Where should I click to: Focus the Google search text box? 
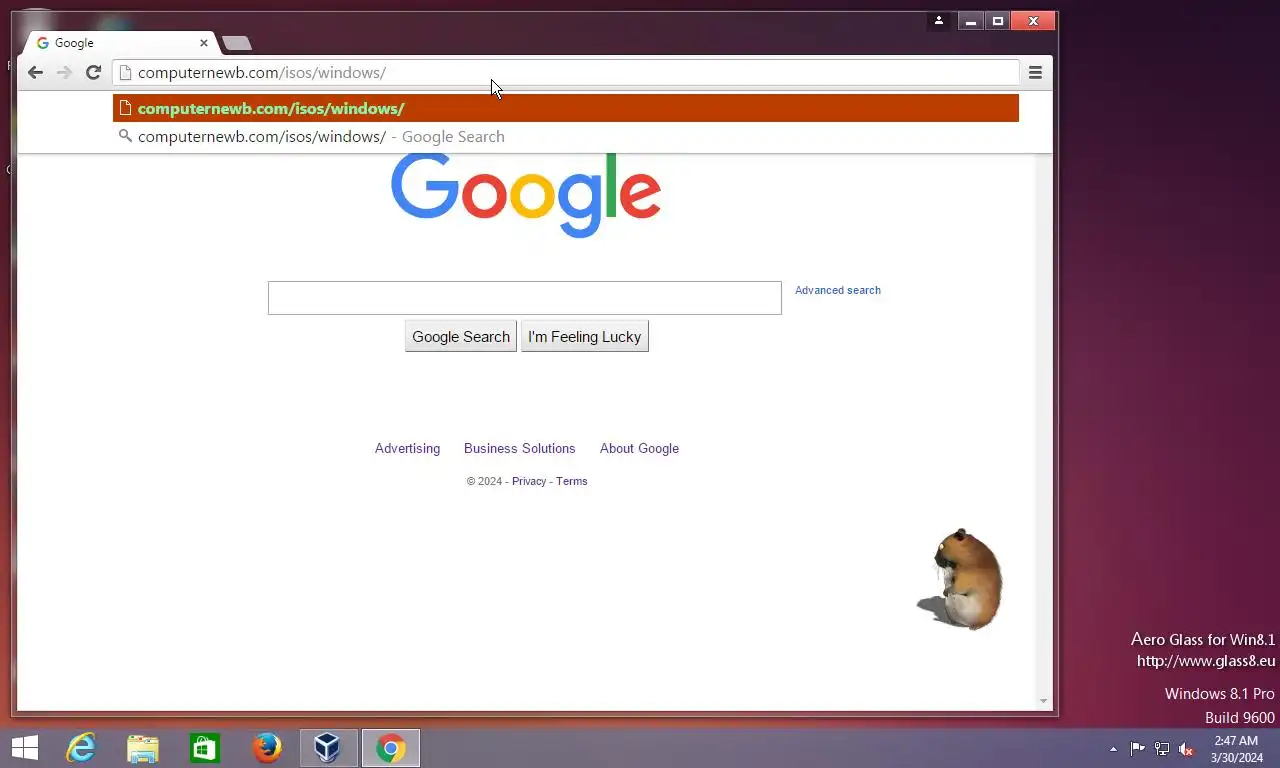(x=524, y=298)
